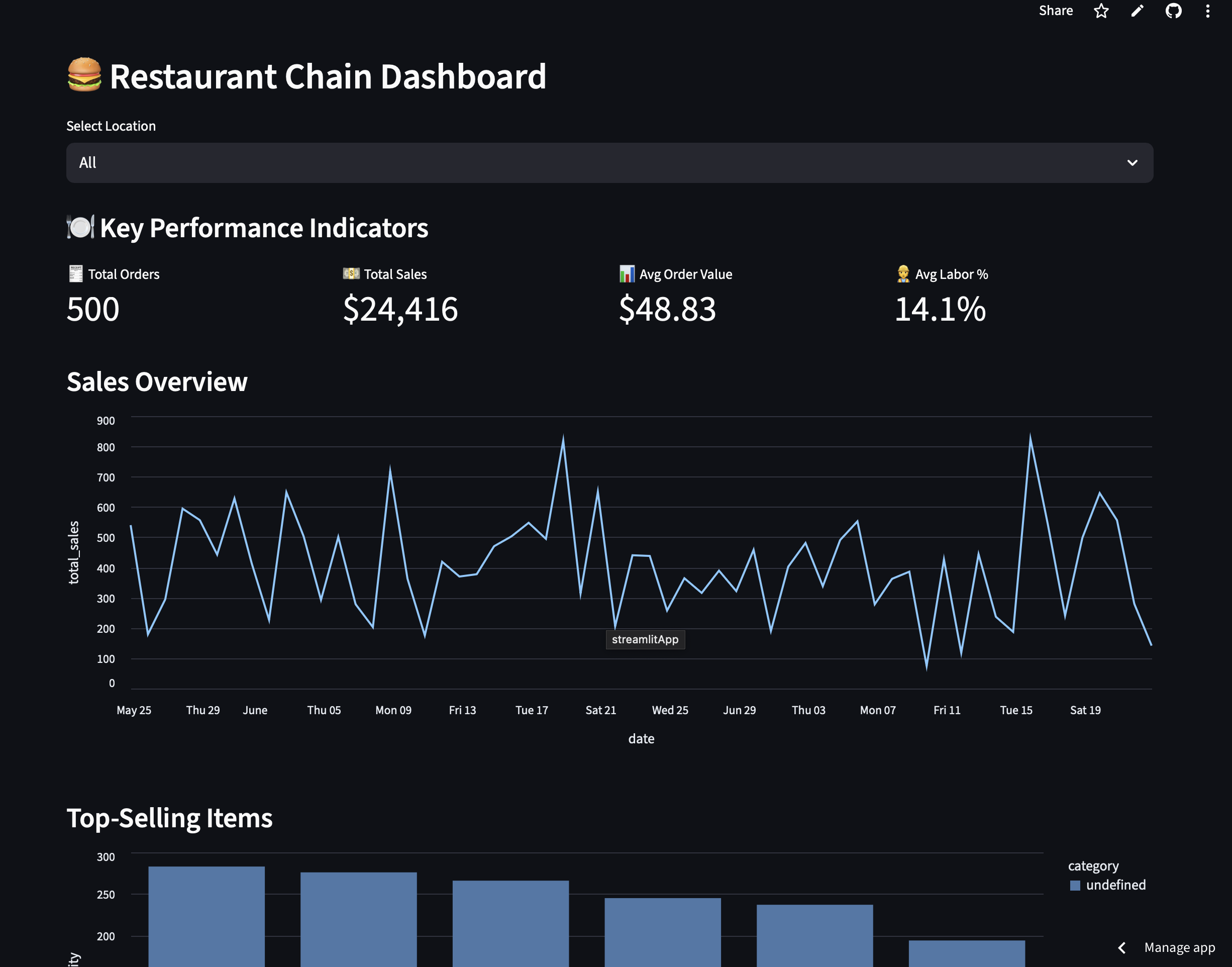Click the worker icon beside Avg Labor %

pos(903,274)
